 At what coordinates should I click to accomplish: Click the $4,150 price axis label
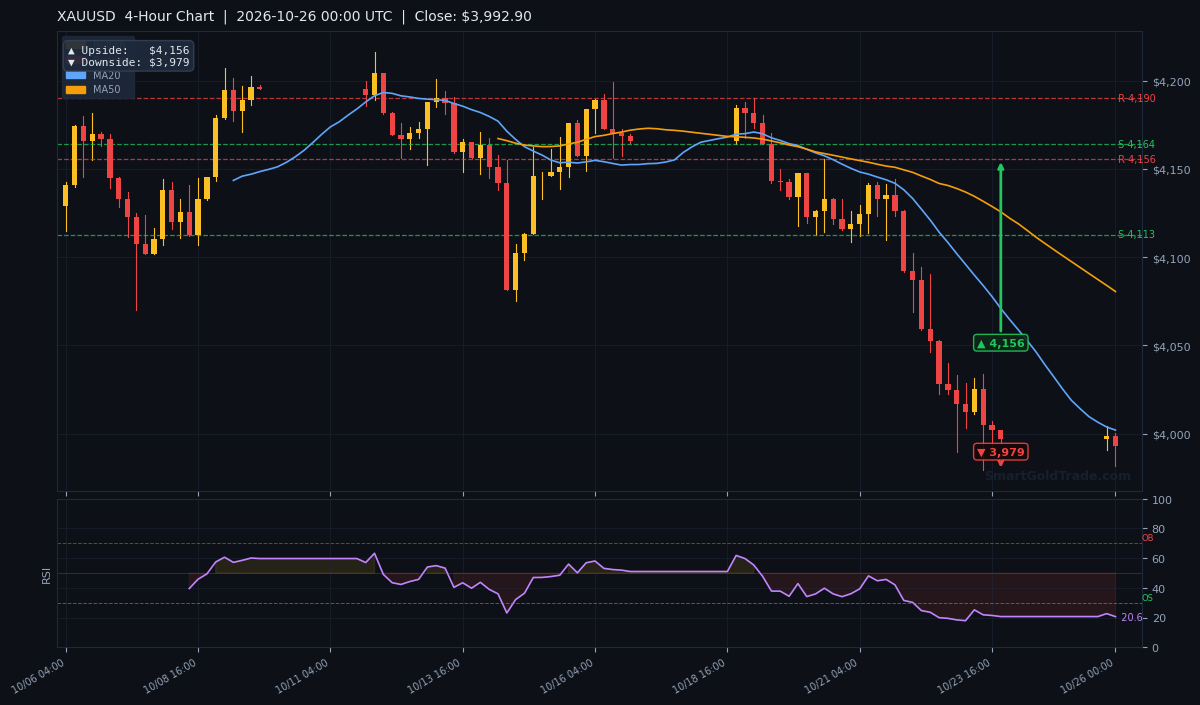pyautogui.click(x=1171, y=170)
